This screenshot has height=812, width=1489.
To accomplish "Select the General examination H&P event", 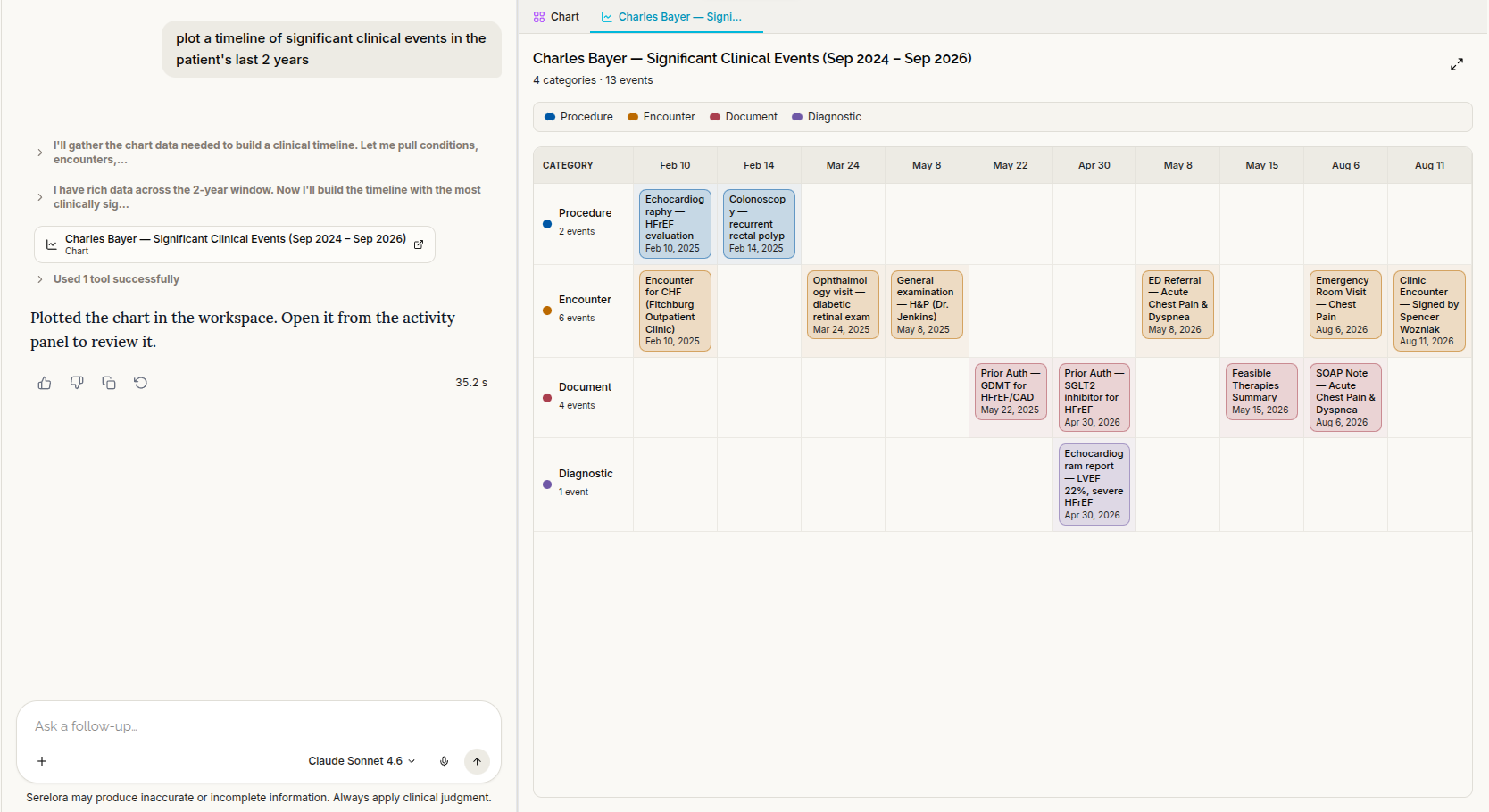I will 927,305.
